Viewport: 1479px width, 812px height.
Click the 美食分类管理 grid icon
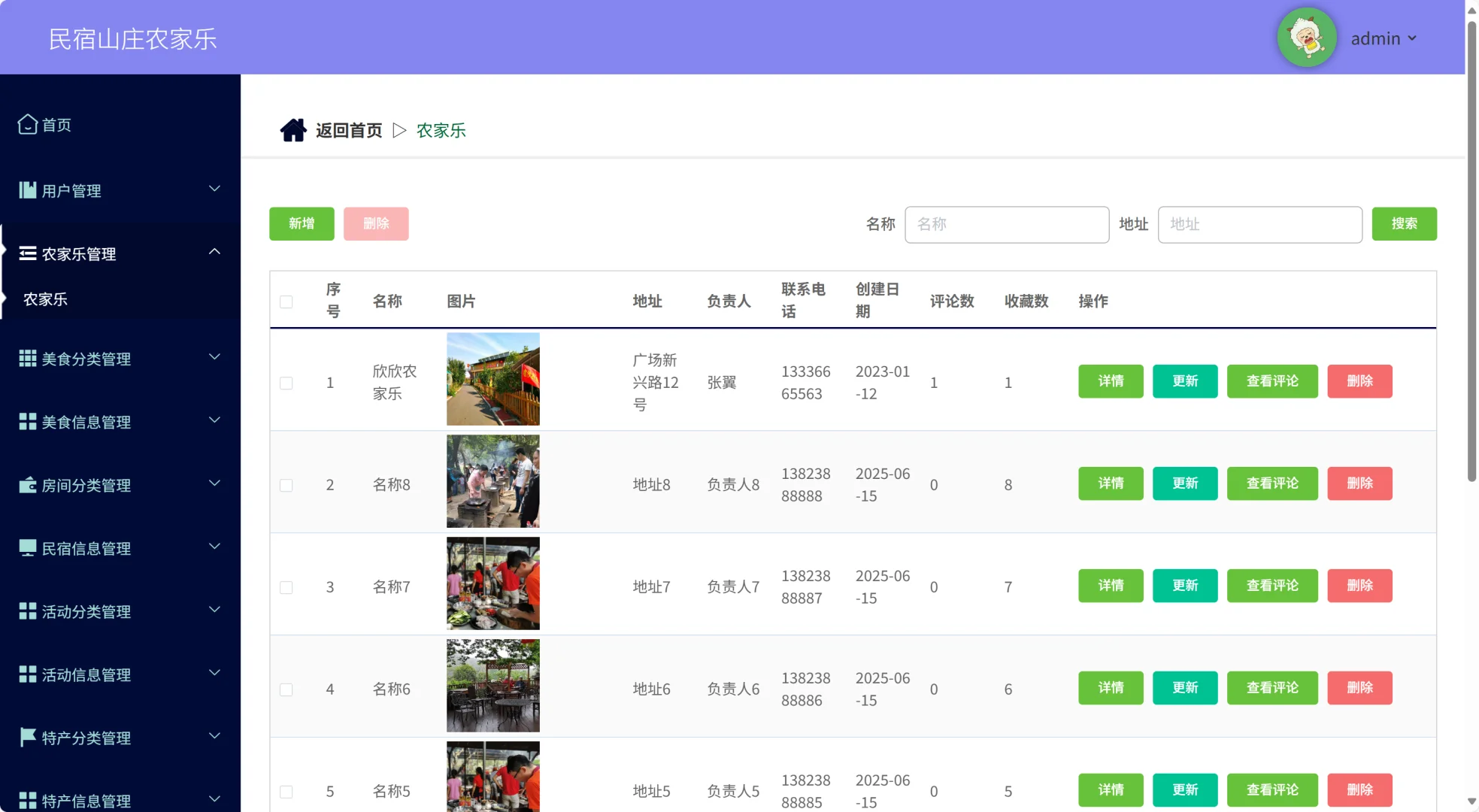coord(27,359)
